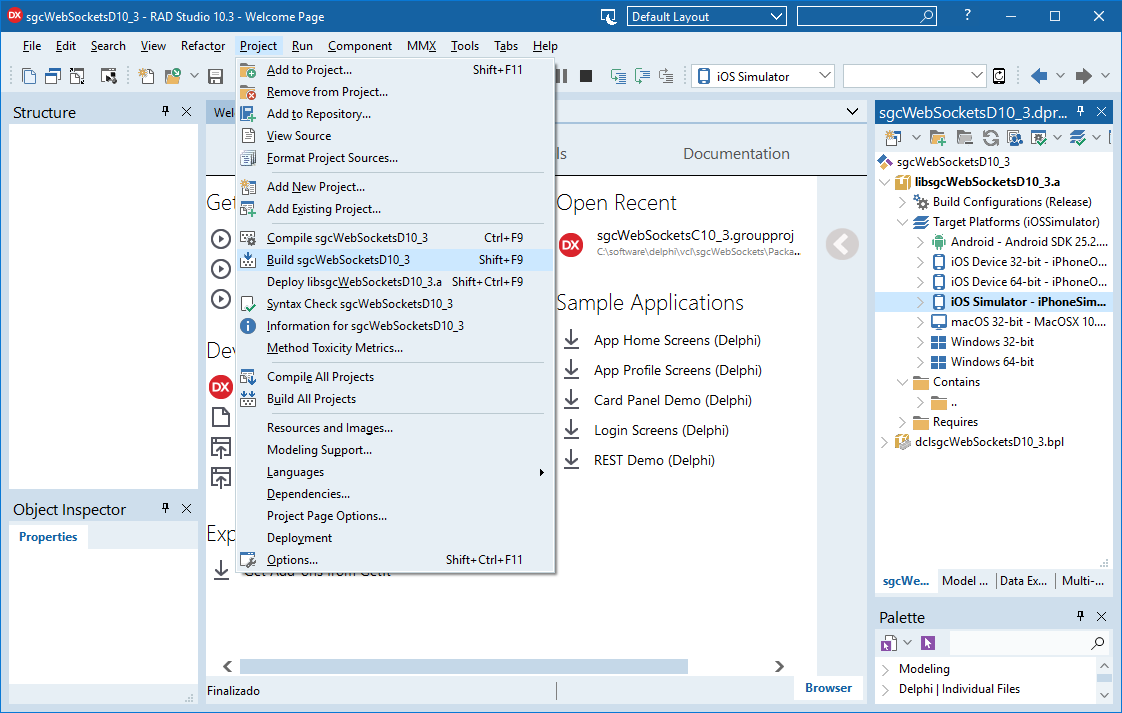This screenshot has width=1122, height=713.
Task: Click the New Items toolbar icon
Action: (146, 76)
